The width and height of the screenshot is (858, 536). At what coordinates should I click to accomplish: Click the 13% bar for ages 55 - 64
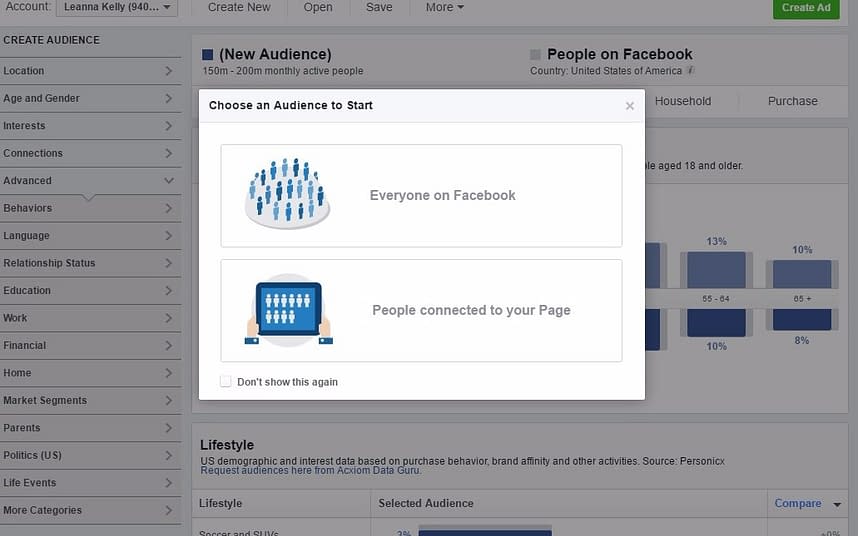(716, 270)
